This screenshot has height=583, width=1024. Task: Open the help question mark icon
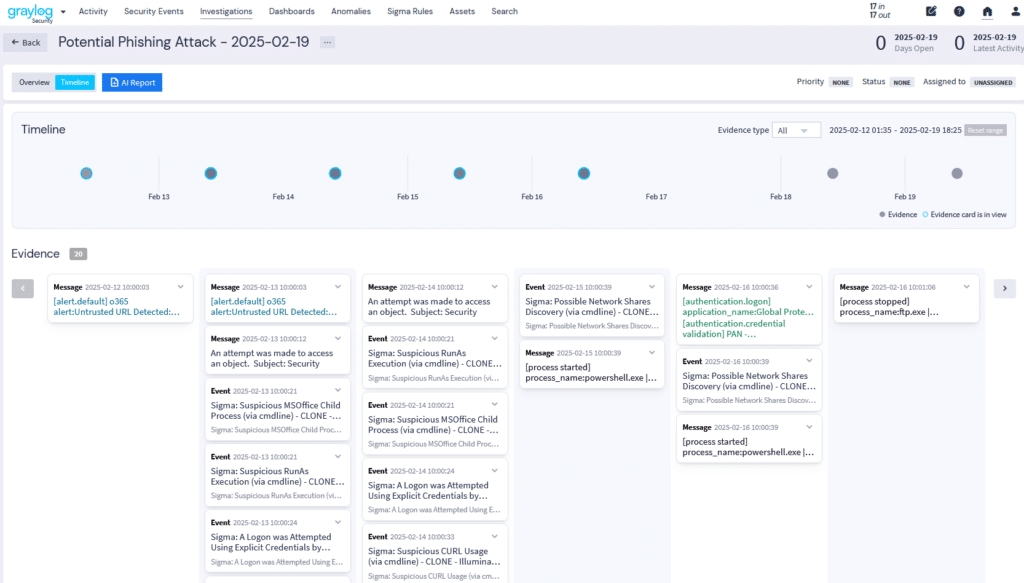click(959, 12)
